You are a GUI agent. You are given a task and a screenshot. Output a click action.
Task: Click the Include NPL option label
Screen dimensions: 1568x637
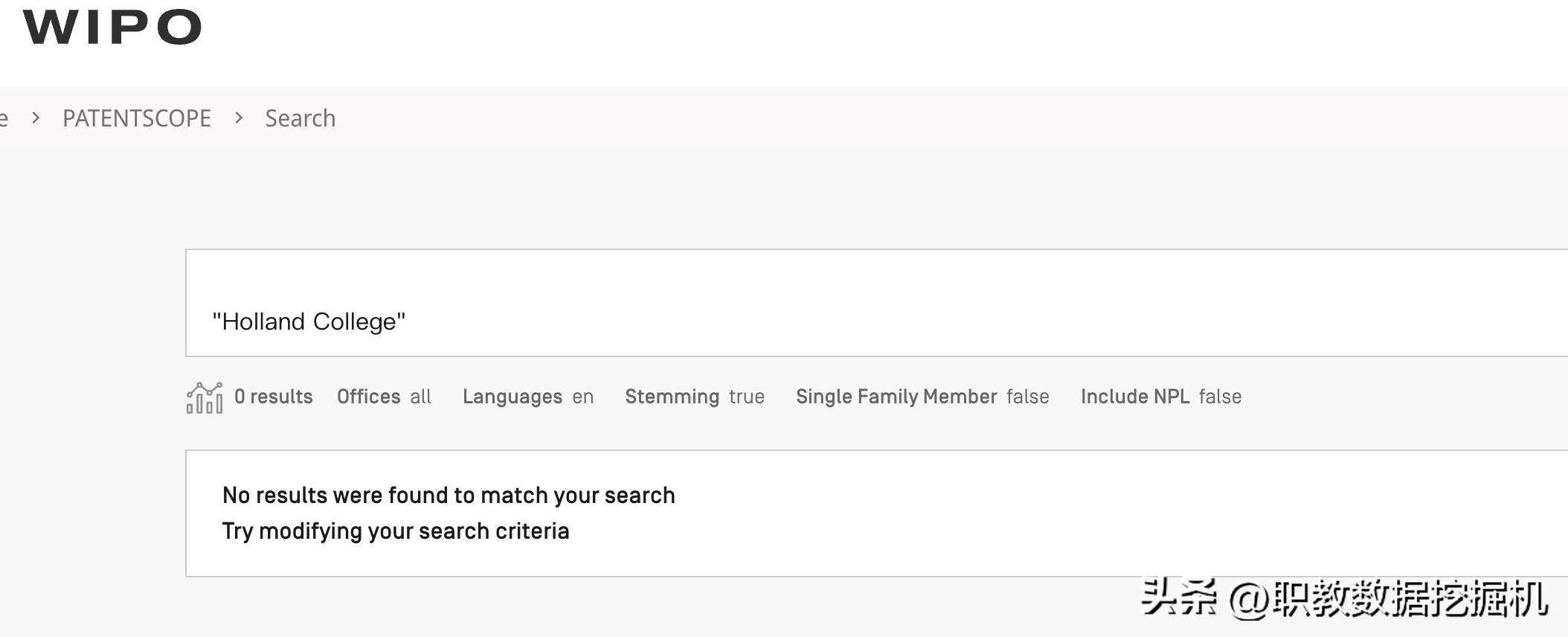[x=1135, y=397]
